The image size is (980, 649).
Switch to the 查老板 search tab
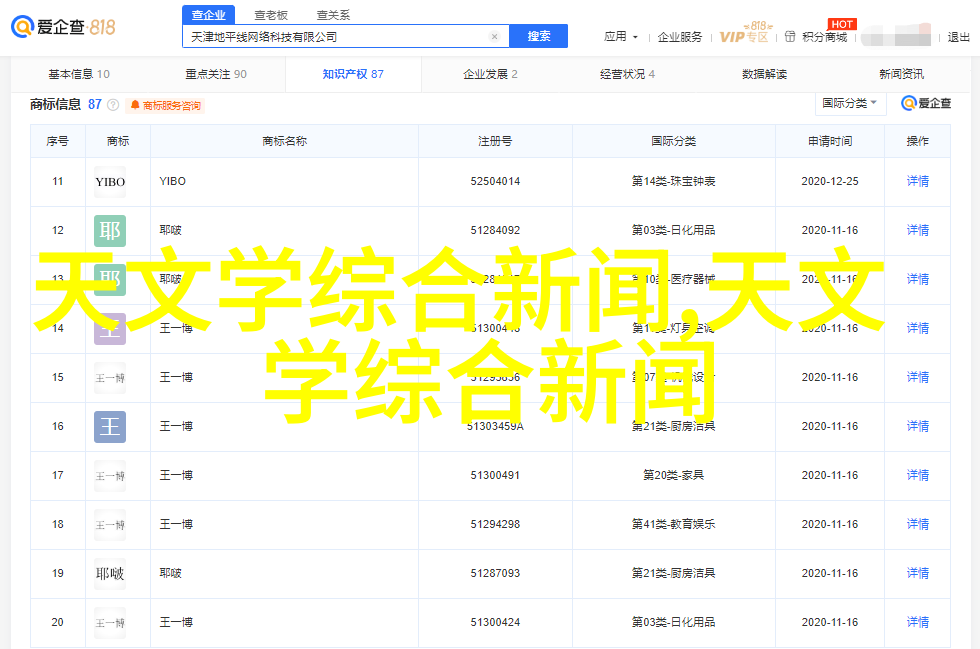(270, 15)
